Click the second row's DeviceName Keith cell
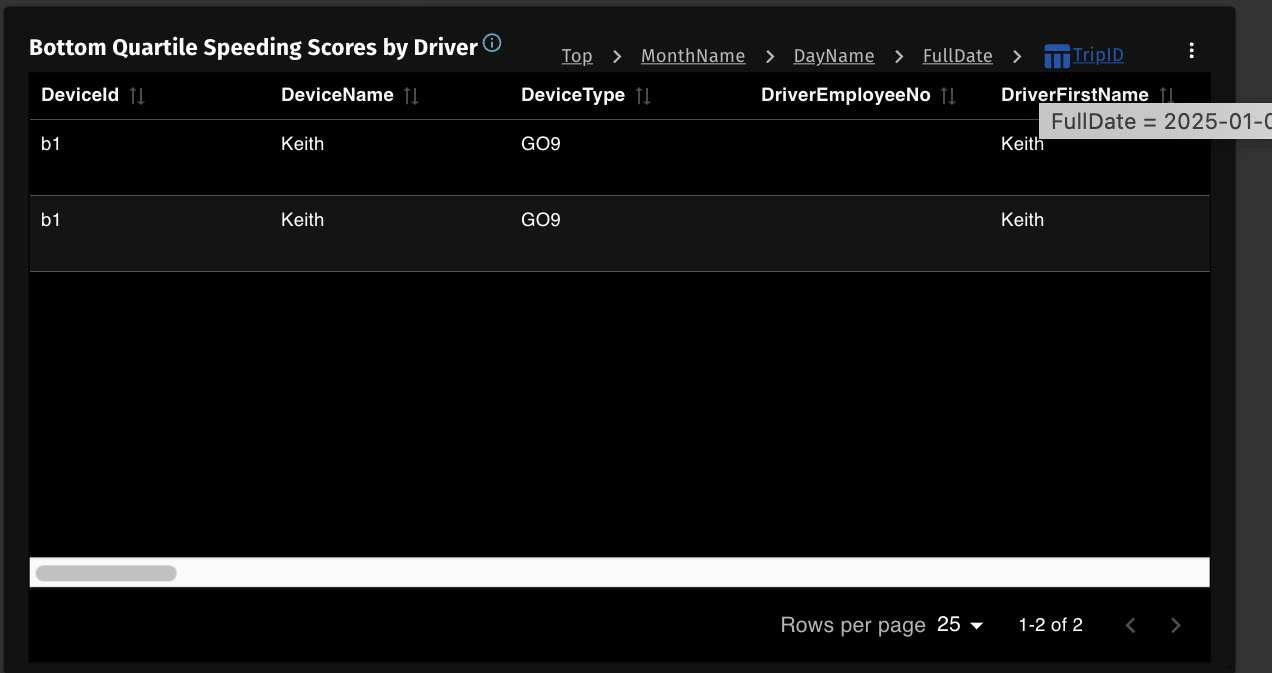The width and height of the screenshot is (1272, 673). pyautogui.click(x=302, y=220)
